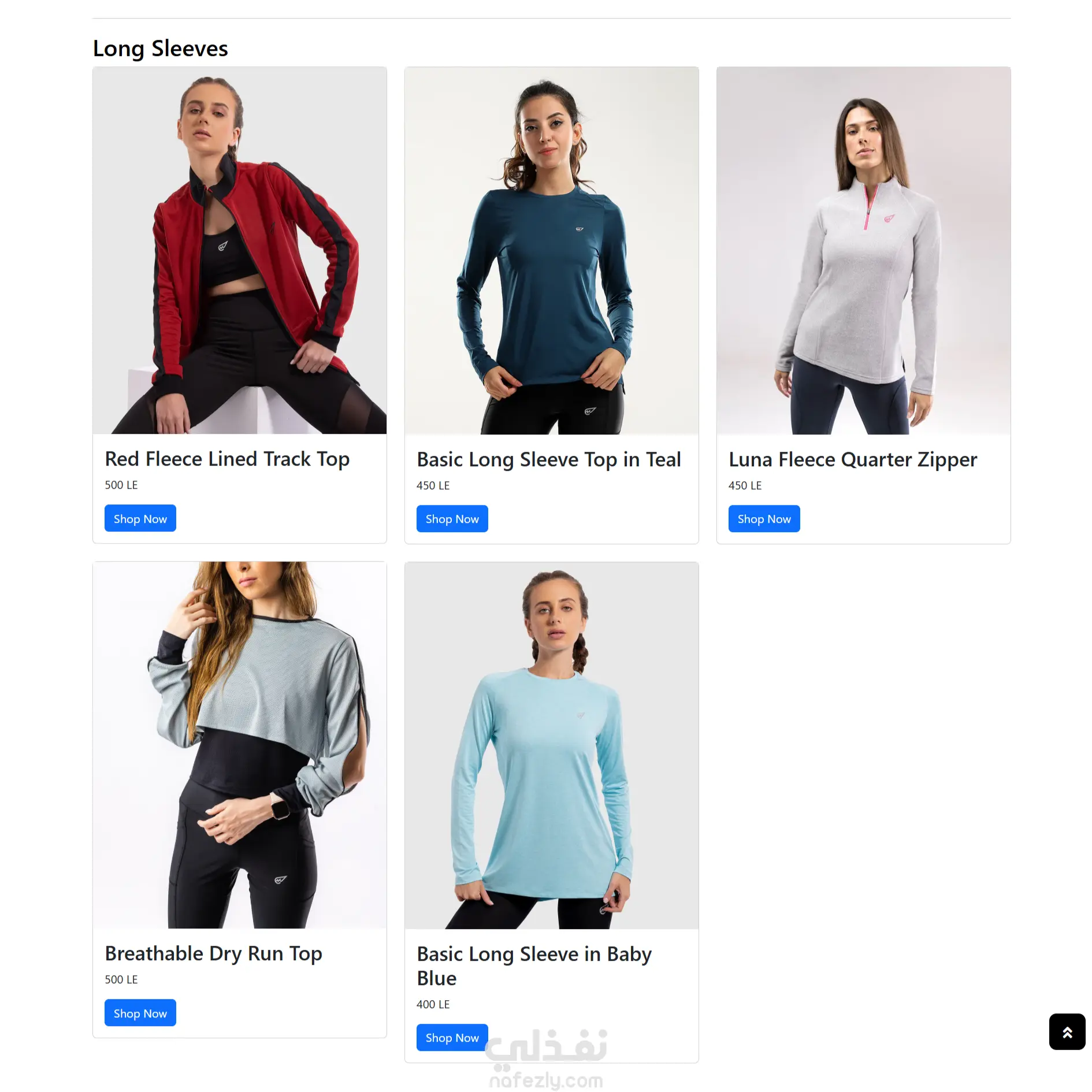Shop Now for Basic Long Sleeve in Baby Blue

452,1038
